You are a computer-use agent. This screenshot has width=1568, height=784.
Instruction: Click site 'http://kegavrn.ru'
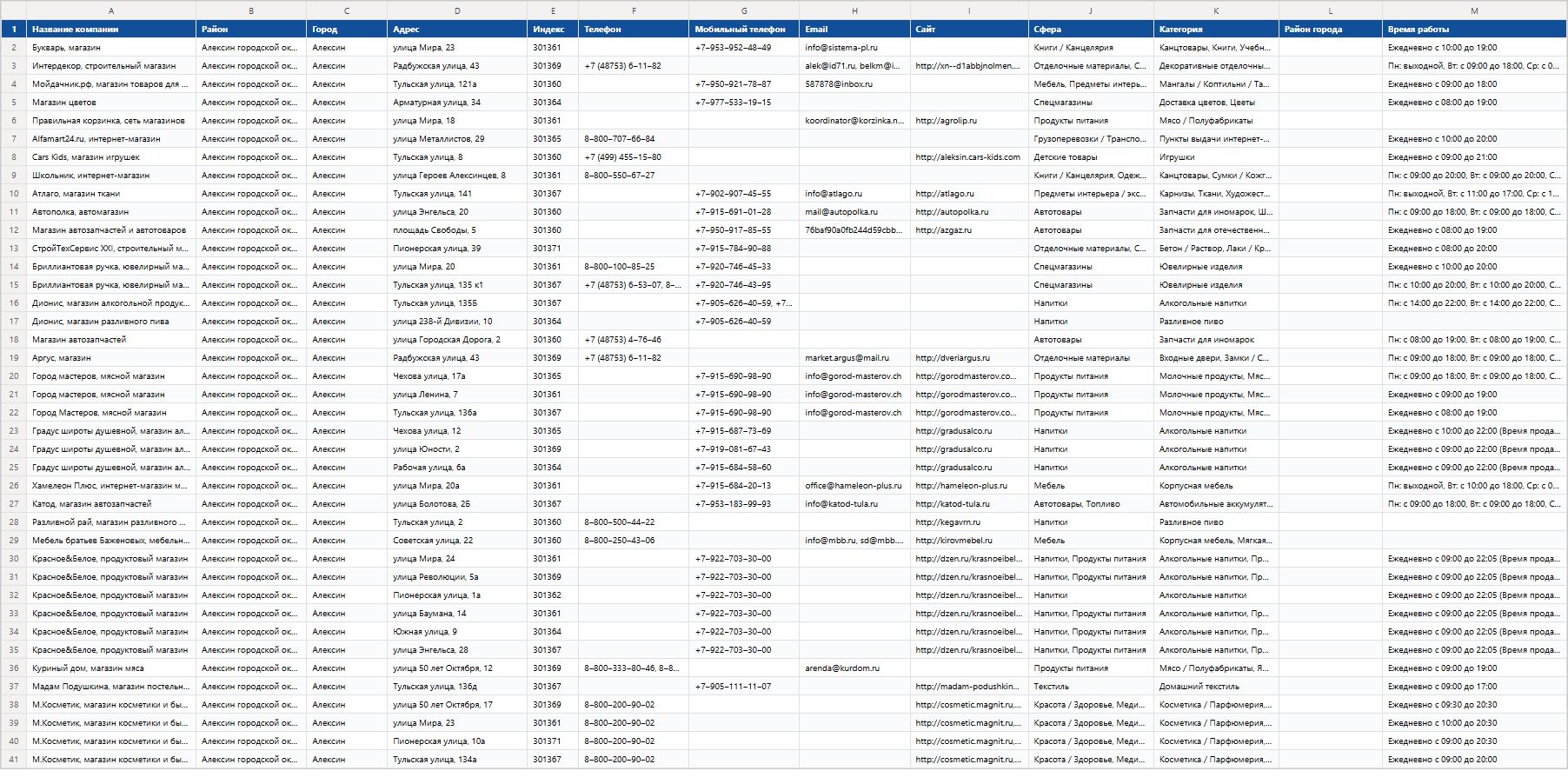coord(969,522)
